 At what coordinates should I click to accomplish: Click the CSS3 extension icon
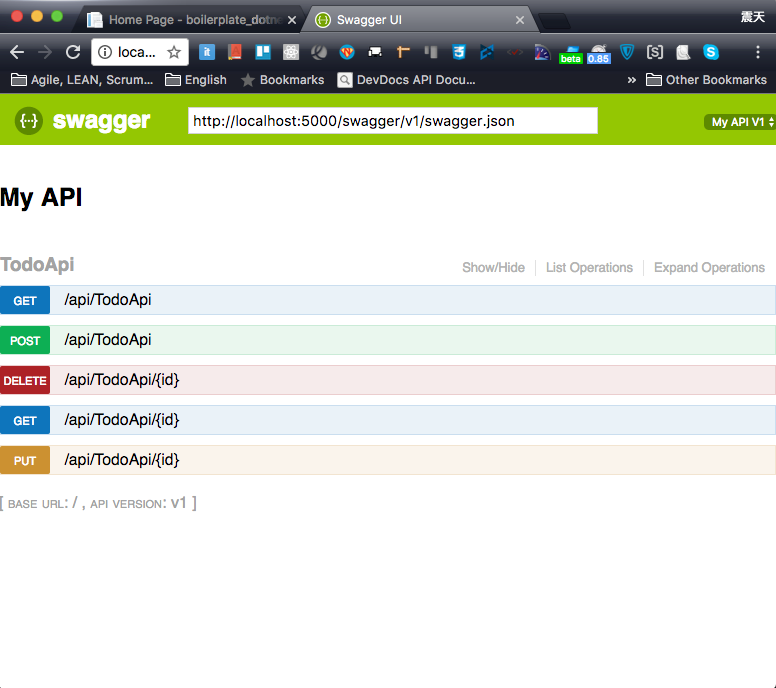coord(459,53)
